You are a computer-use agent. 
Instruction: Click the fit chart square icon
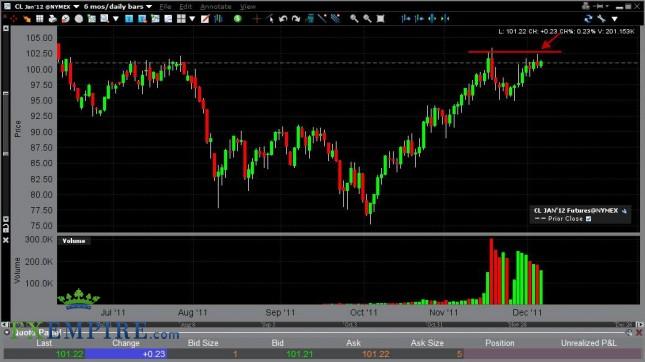[381, 19]
